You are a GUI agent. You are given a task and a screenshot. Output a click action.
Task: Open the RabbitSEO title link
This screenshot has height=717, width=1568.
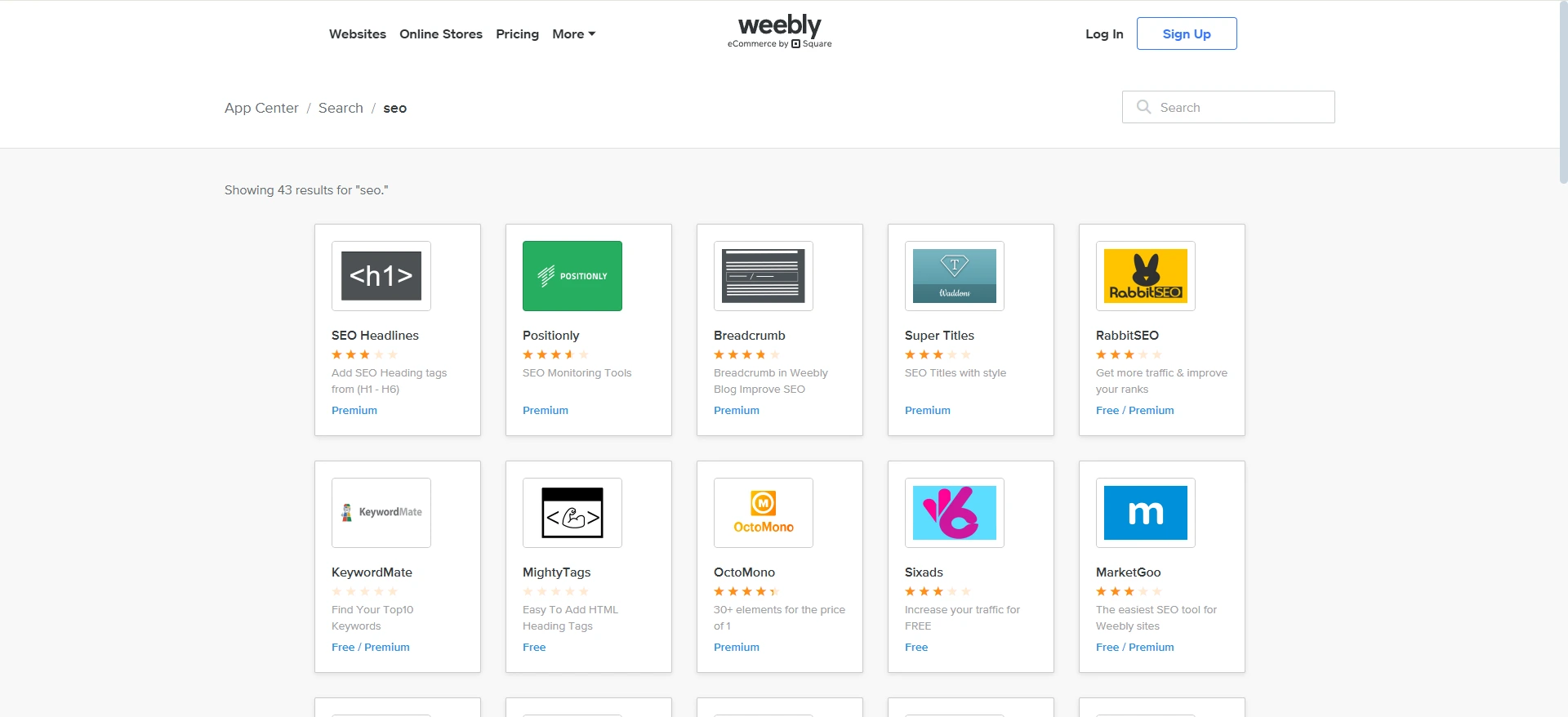[1127, 336]
